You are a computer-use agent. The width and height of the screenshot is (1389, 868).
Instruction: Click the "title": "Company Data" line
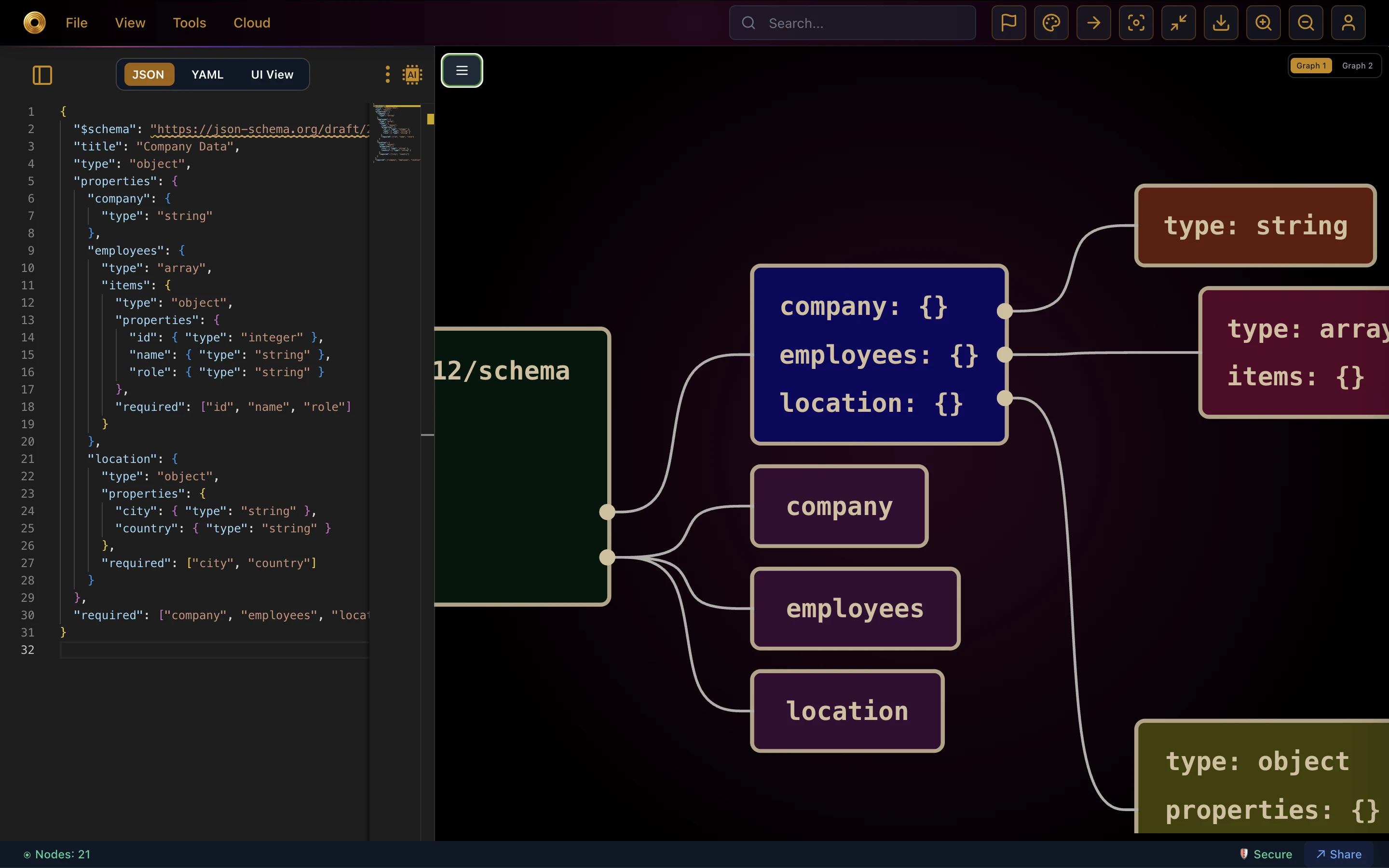click(157, 147)
